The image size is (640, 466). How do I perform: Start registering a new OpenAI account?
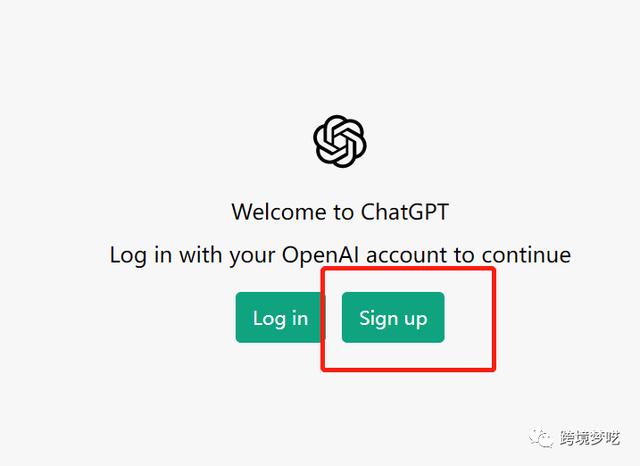click(x=393, y=317)
